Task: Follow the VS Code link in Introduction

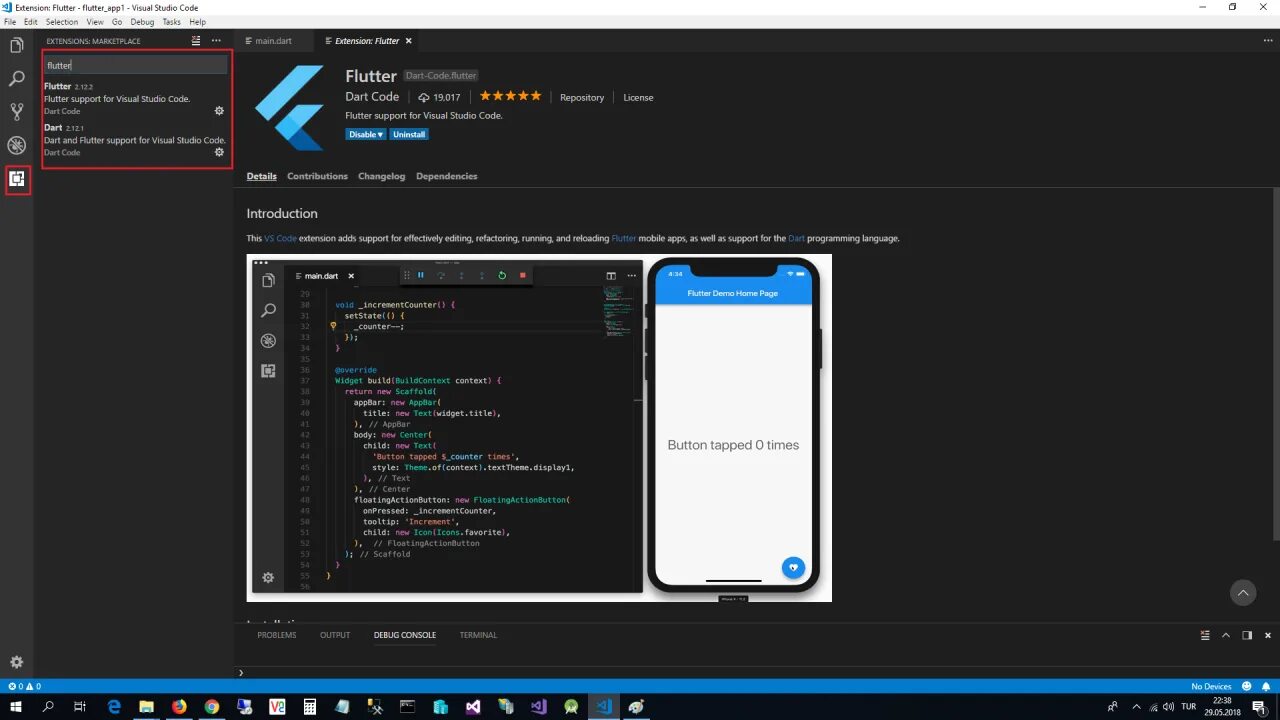Action: point(280,239)
